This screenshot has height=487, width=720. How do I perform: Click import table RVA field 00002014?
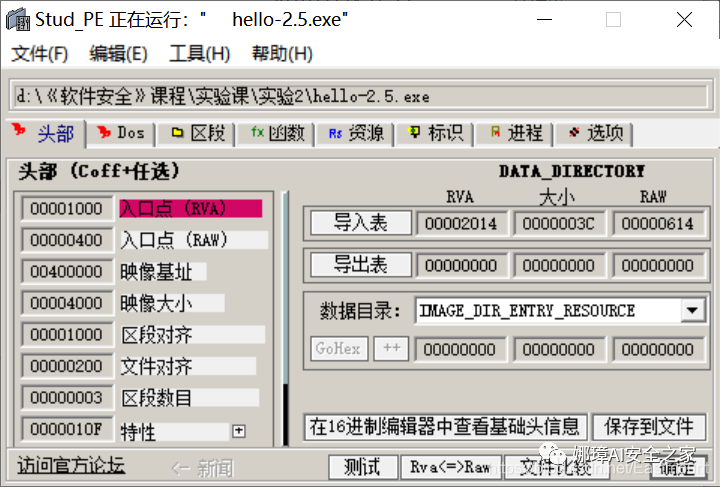461,224
